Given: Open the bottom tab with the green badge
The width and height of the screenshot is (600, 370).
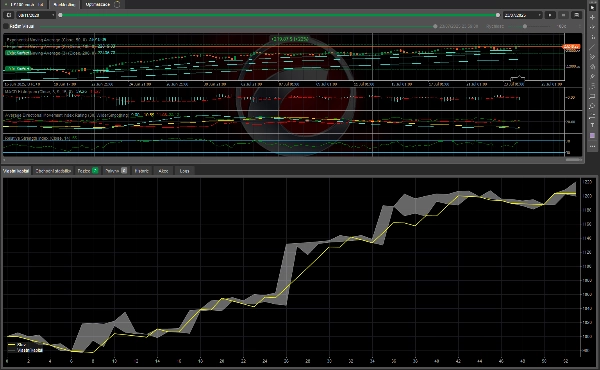Looking at the screenshot, I should coord(88,171).
